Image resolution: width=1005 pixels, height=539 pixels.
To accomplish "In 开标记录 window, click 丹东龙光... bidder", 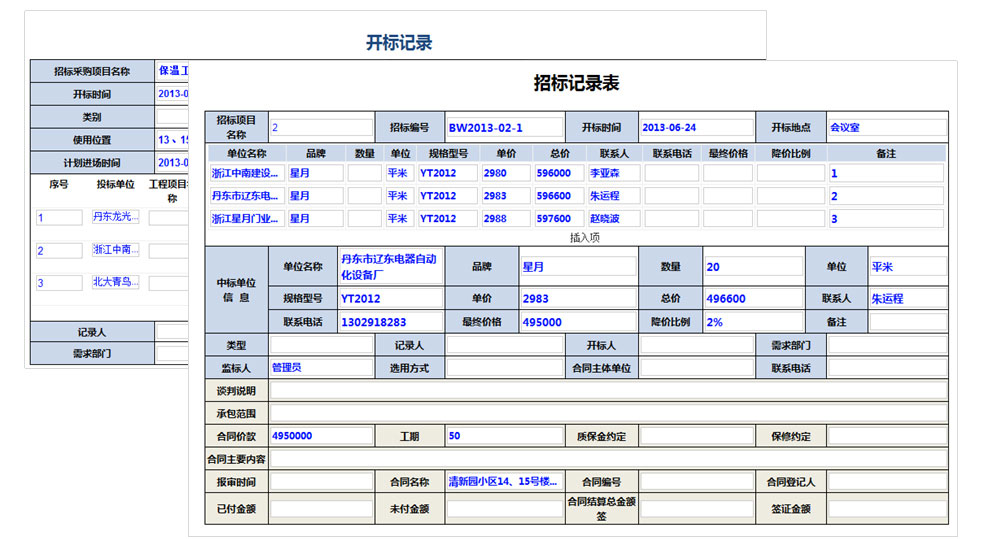I will click(115, 217).
